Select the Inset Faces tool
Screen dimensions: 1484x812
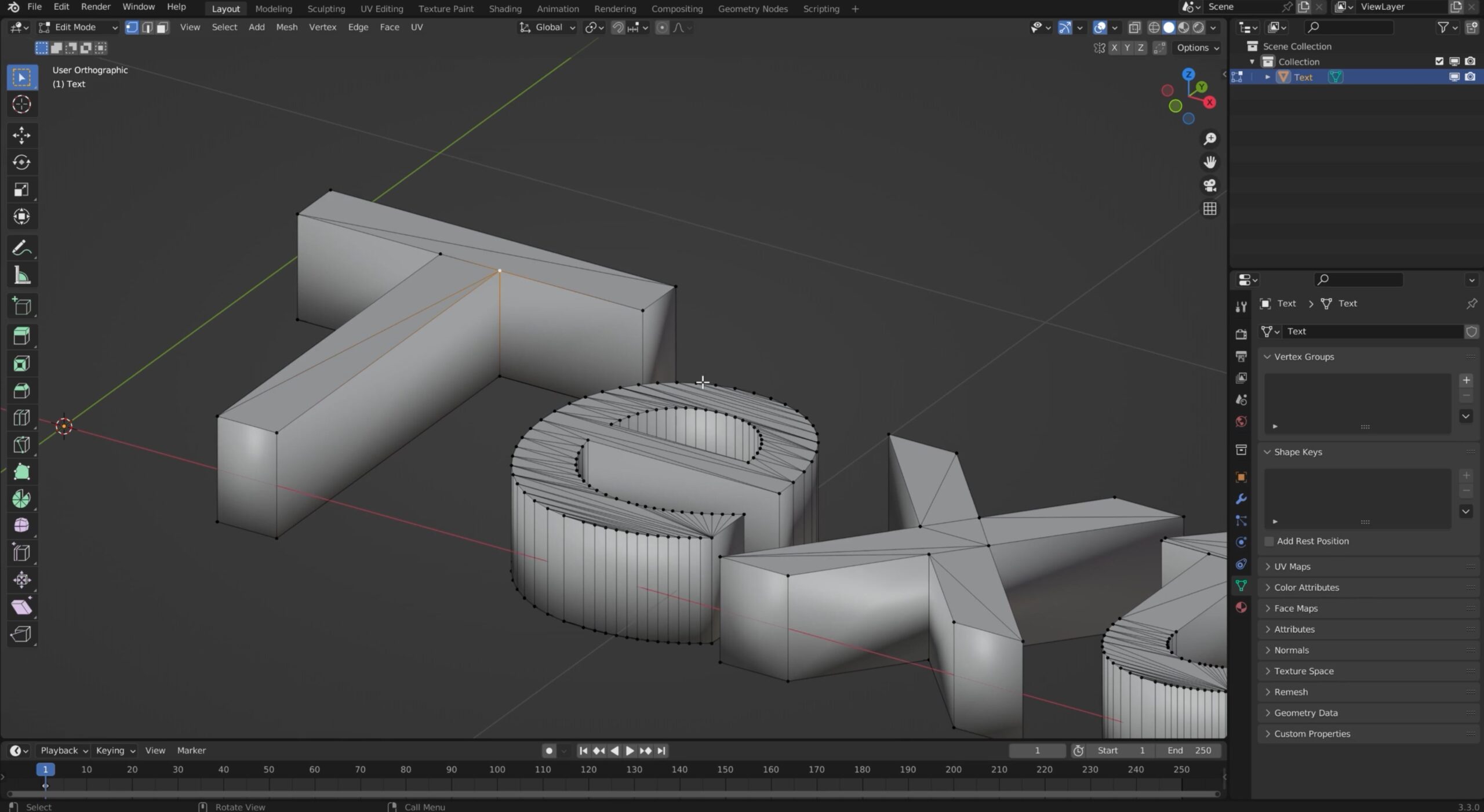click(22, 363)
